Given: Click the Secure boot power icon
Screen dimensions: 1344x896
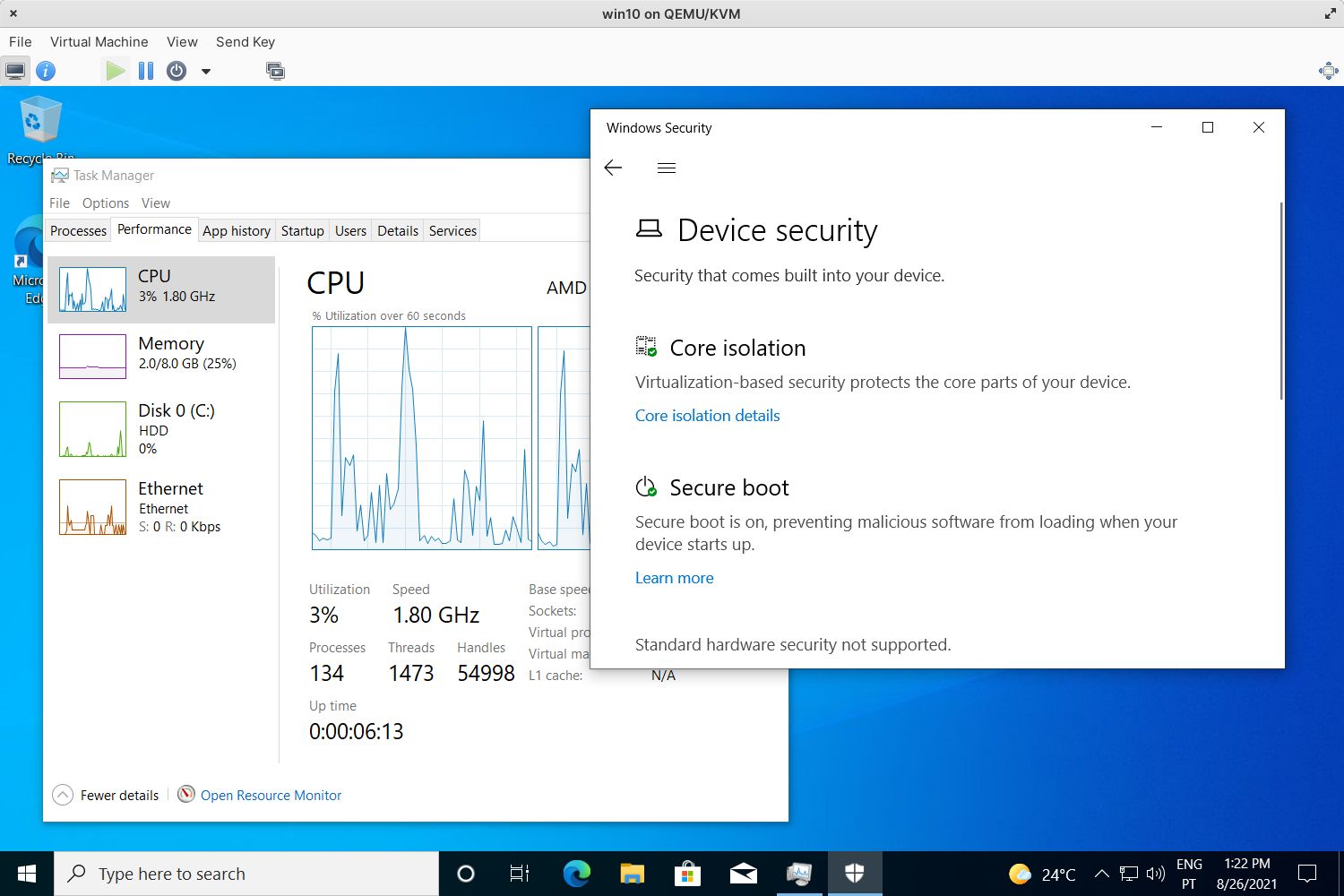Looking at the screenshot, I should pyautogui.click(x=646, y=487).
